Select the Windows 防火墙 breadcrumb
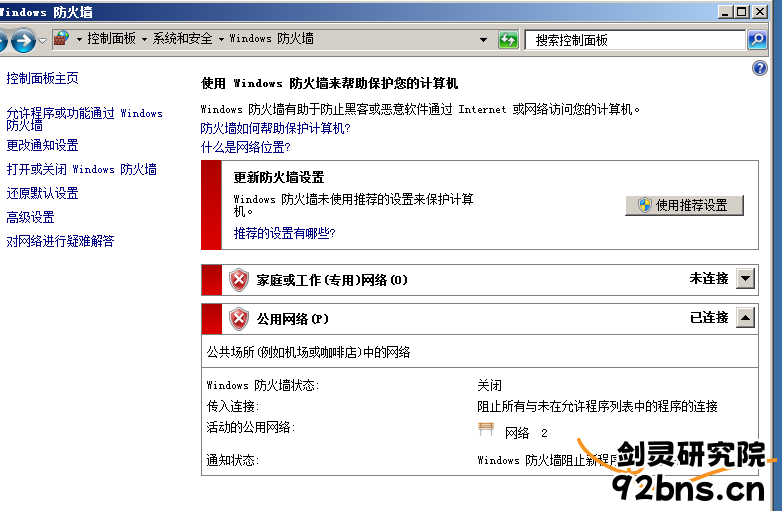The image size is (782, 511). pos(271,38)
